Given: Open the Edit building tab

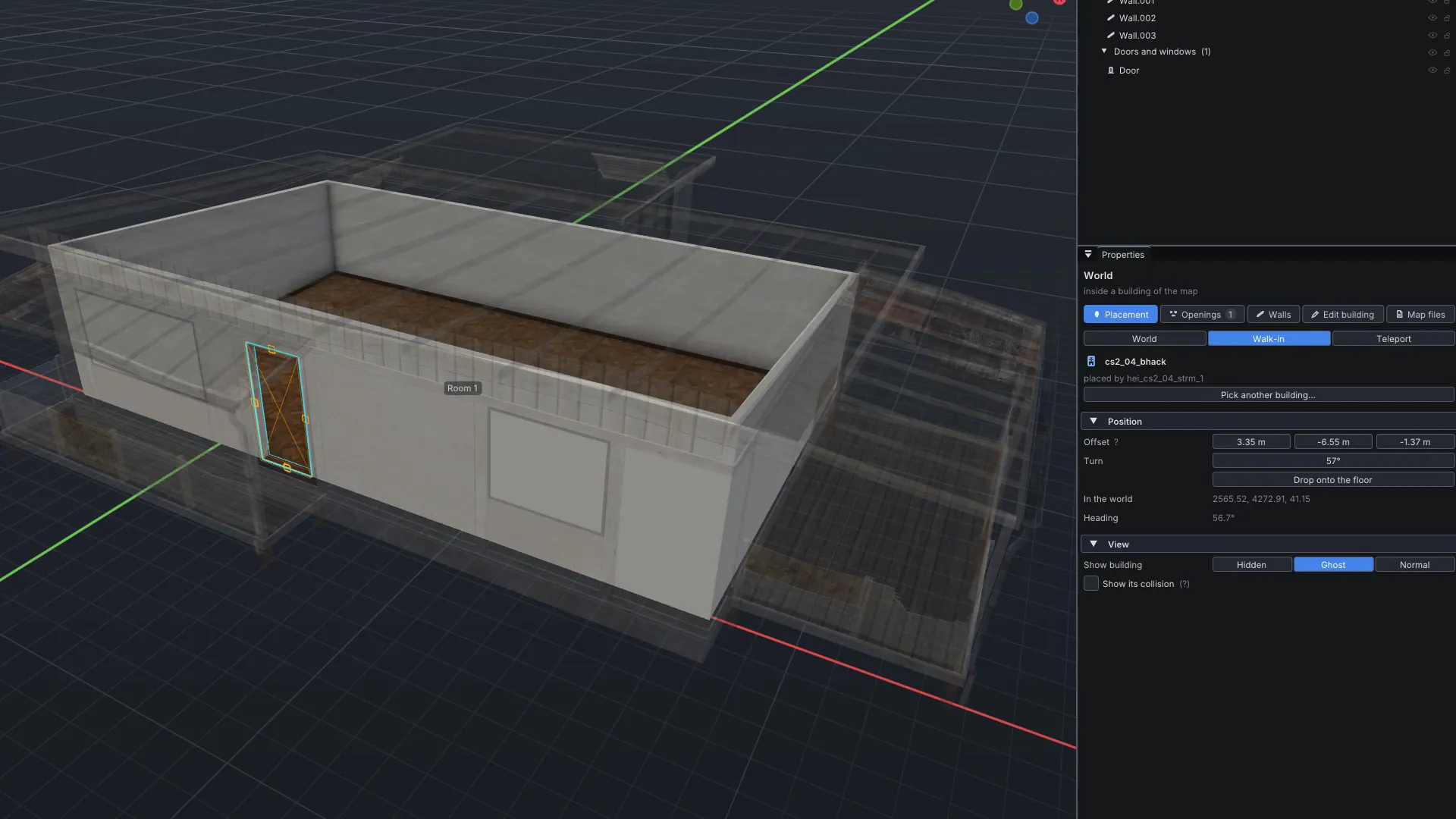Looking at the screenshot, I should pos(1342,315).
